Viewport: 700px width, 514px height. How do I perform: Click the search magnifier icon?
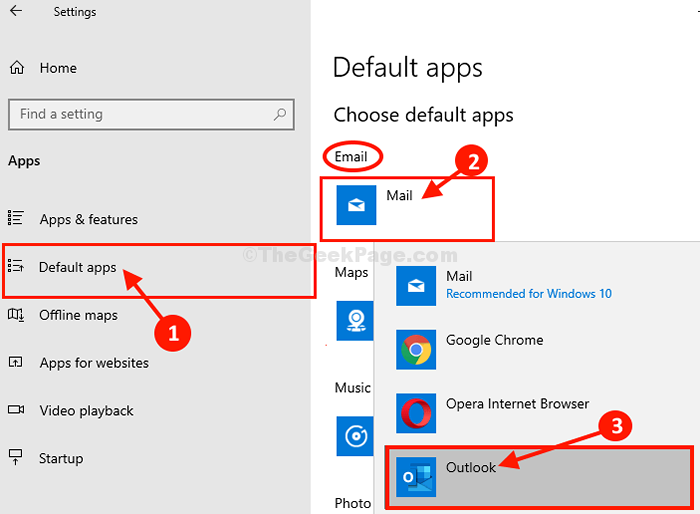click(279, 114)
